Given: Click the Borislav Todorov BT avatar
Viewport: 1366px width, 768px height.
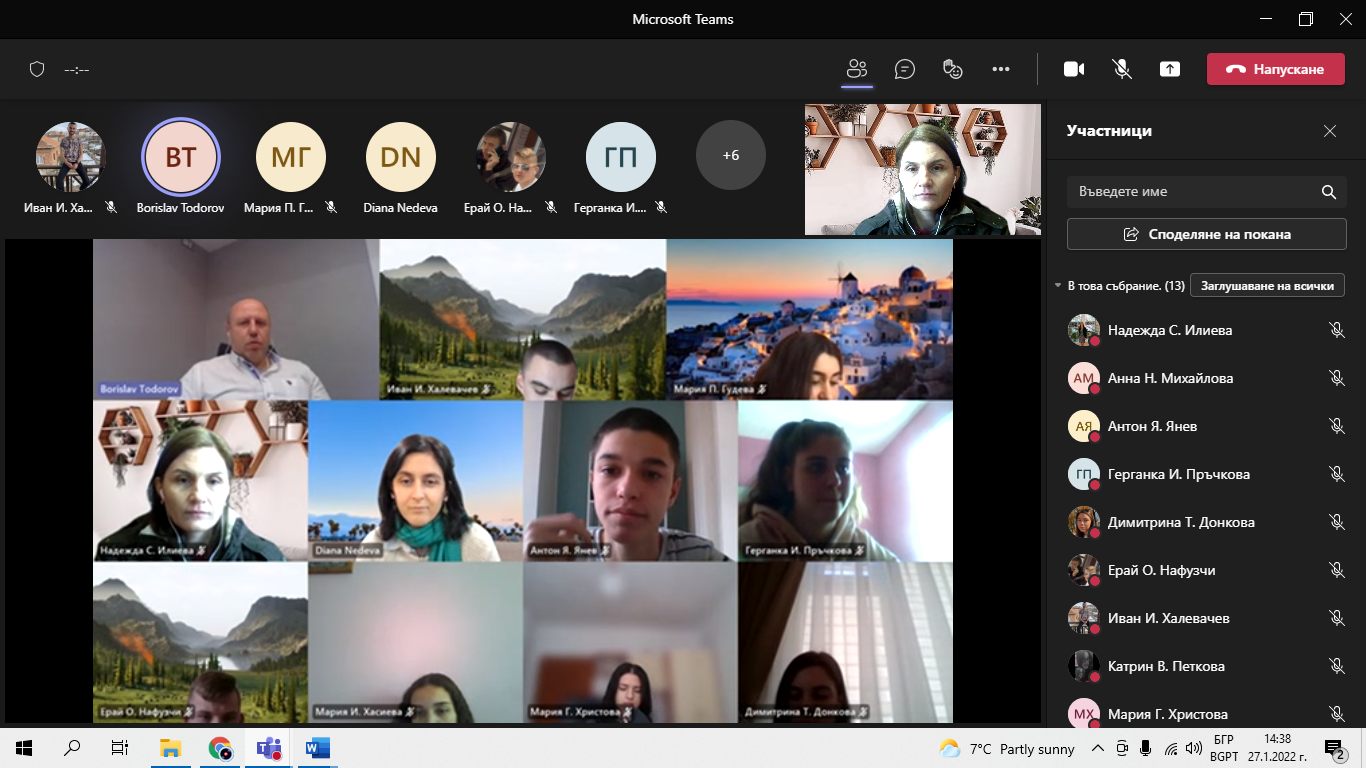Looking at the screenshot, I should pyautogui.click(x=181, y=157).
